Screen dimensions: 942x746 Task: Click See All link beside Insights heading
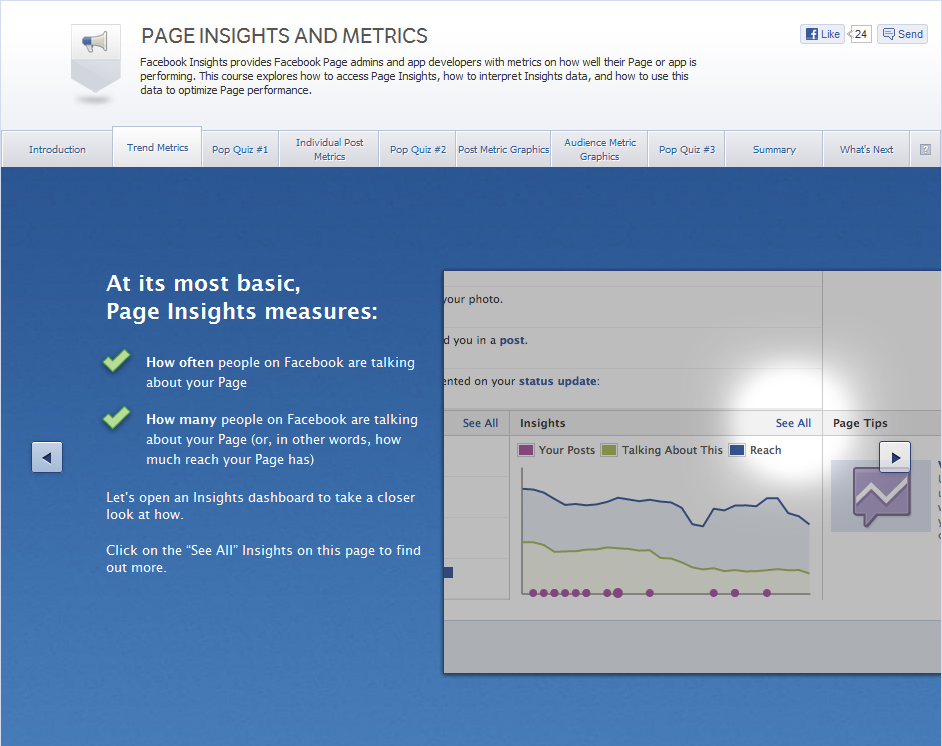[x=793, y=423]
